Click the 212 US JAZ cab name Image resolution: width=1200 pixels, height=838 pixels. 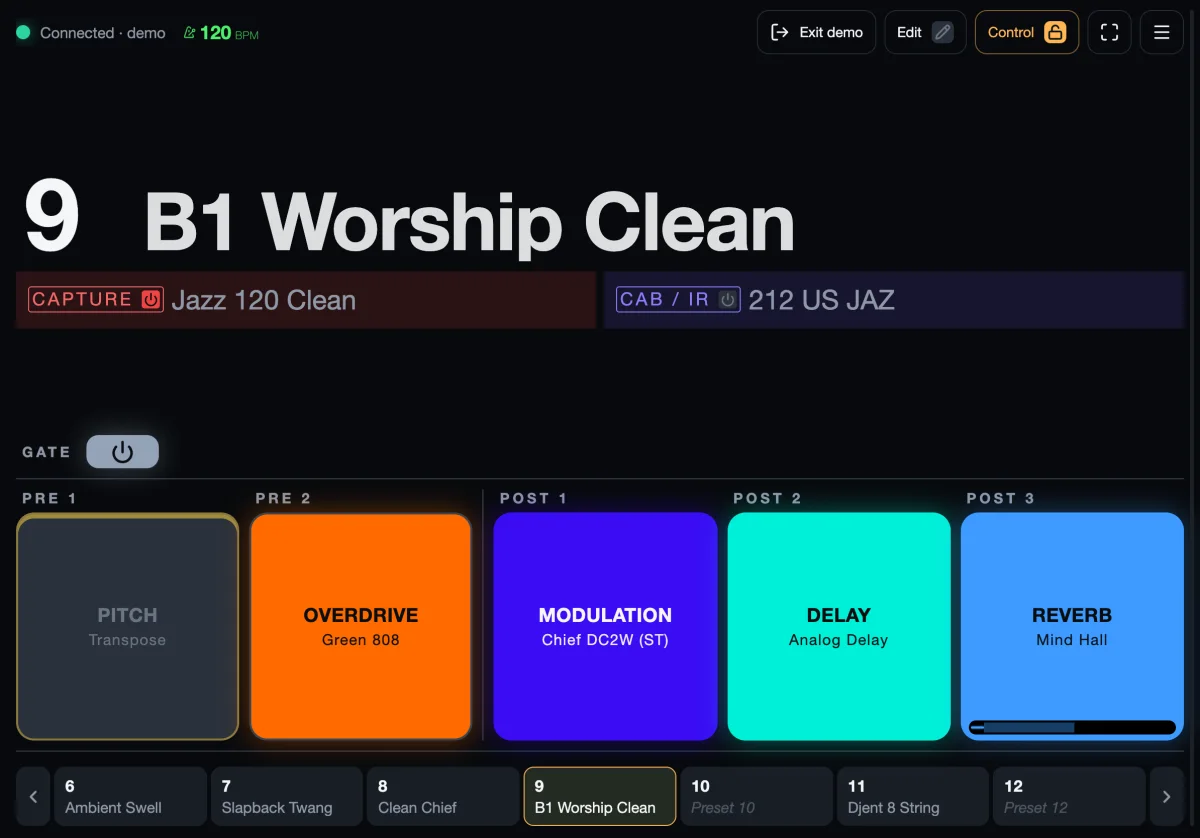coord(822,300)
